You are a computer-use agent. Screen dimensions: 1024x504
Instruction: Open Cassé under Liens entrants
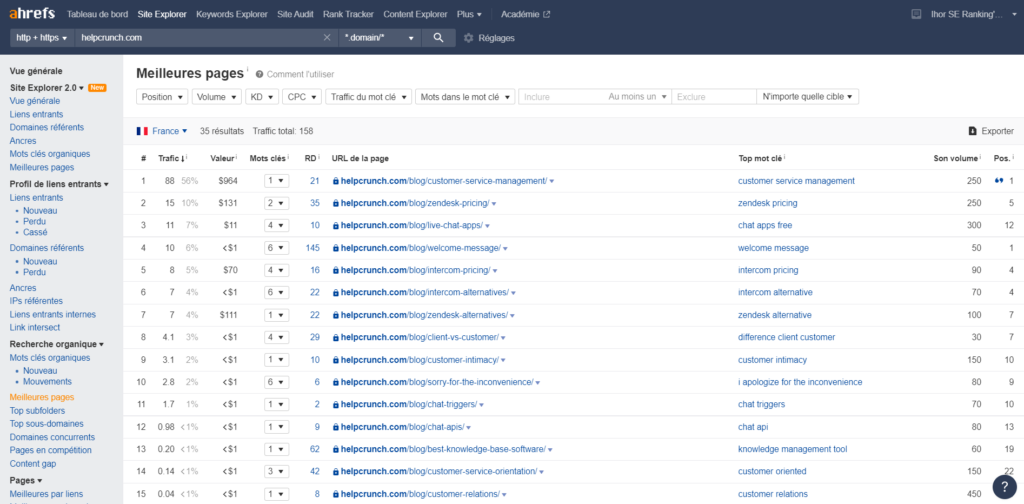(x=35, y=232)
